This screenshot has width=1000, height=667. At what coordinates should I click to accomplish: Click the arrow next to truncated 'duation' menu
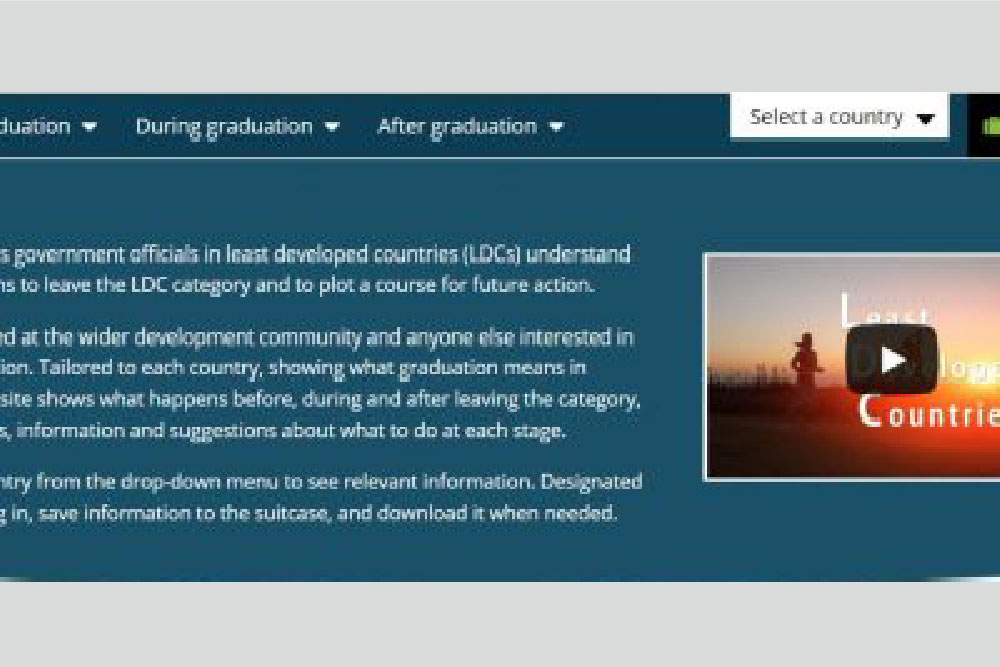coord(90,127)
